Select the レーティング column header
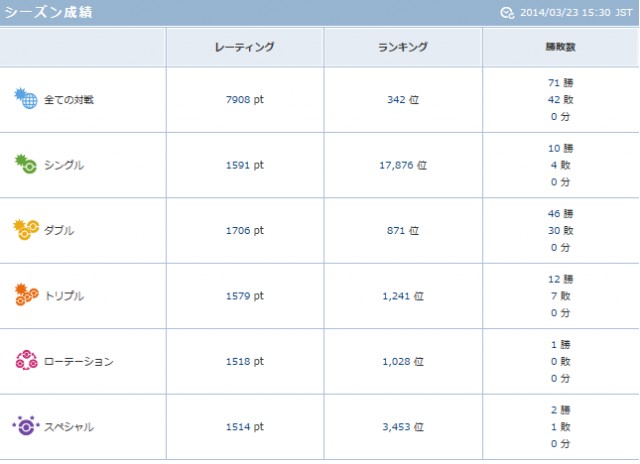The height and width of the screenshot is (464, 640). 244,47
